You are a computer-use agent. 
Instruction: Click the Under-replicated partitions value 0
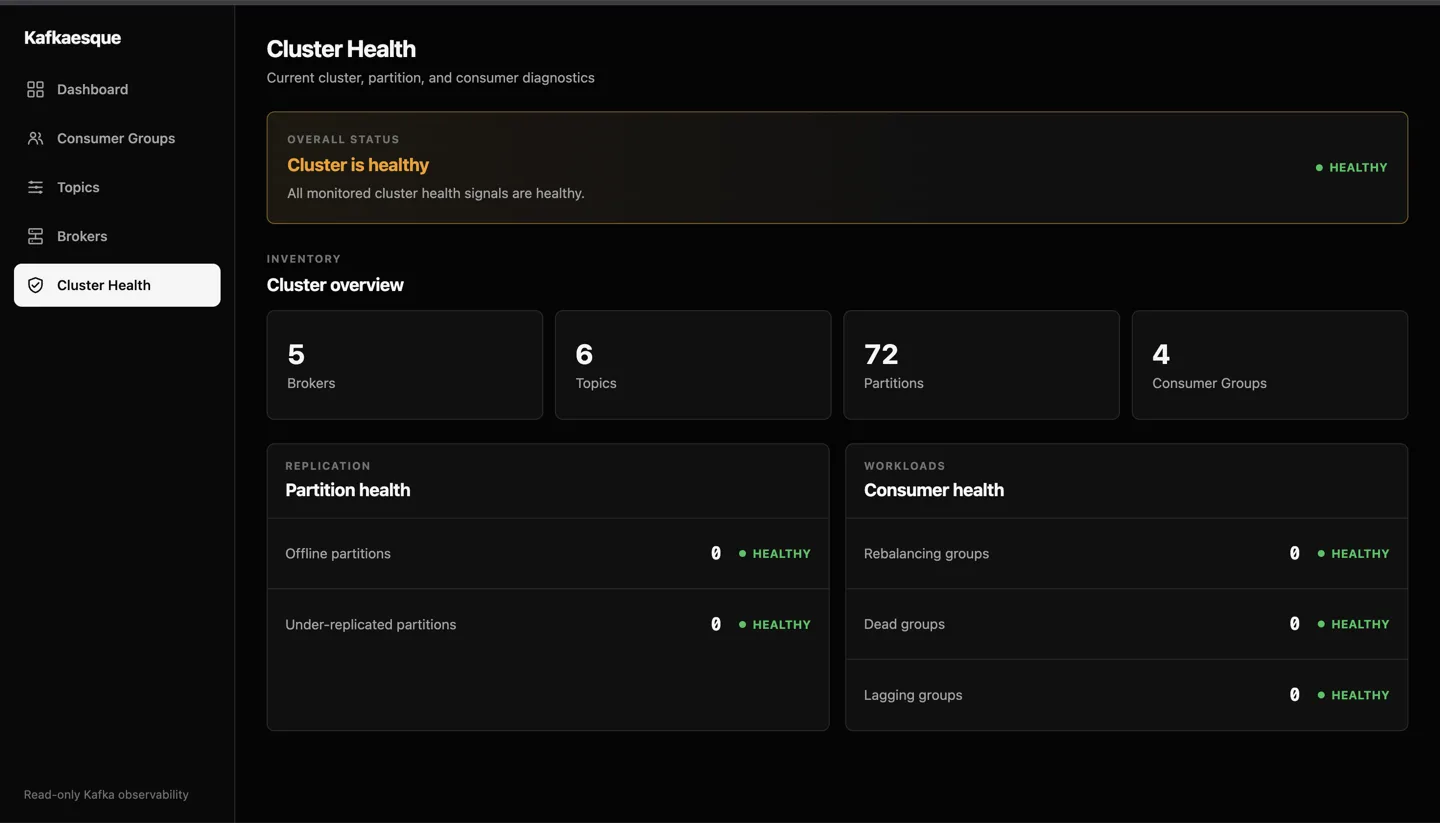(x=716, y=624)
